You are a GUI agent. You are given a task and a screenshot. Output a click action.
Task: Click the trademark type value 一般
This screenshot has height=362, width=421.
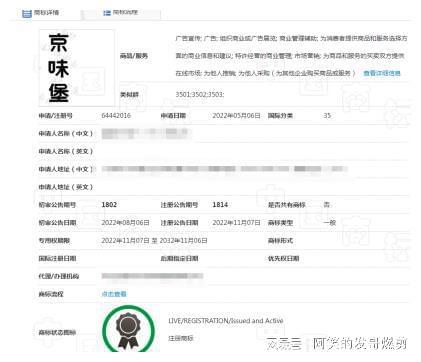pos(330,223)
